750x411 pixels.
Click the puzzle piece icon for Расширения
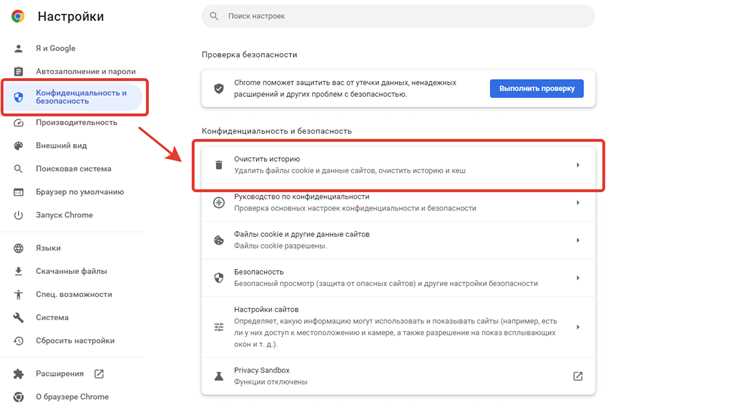18,374
